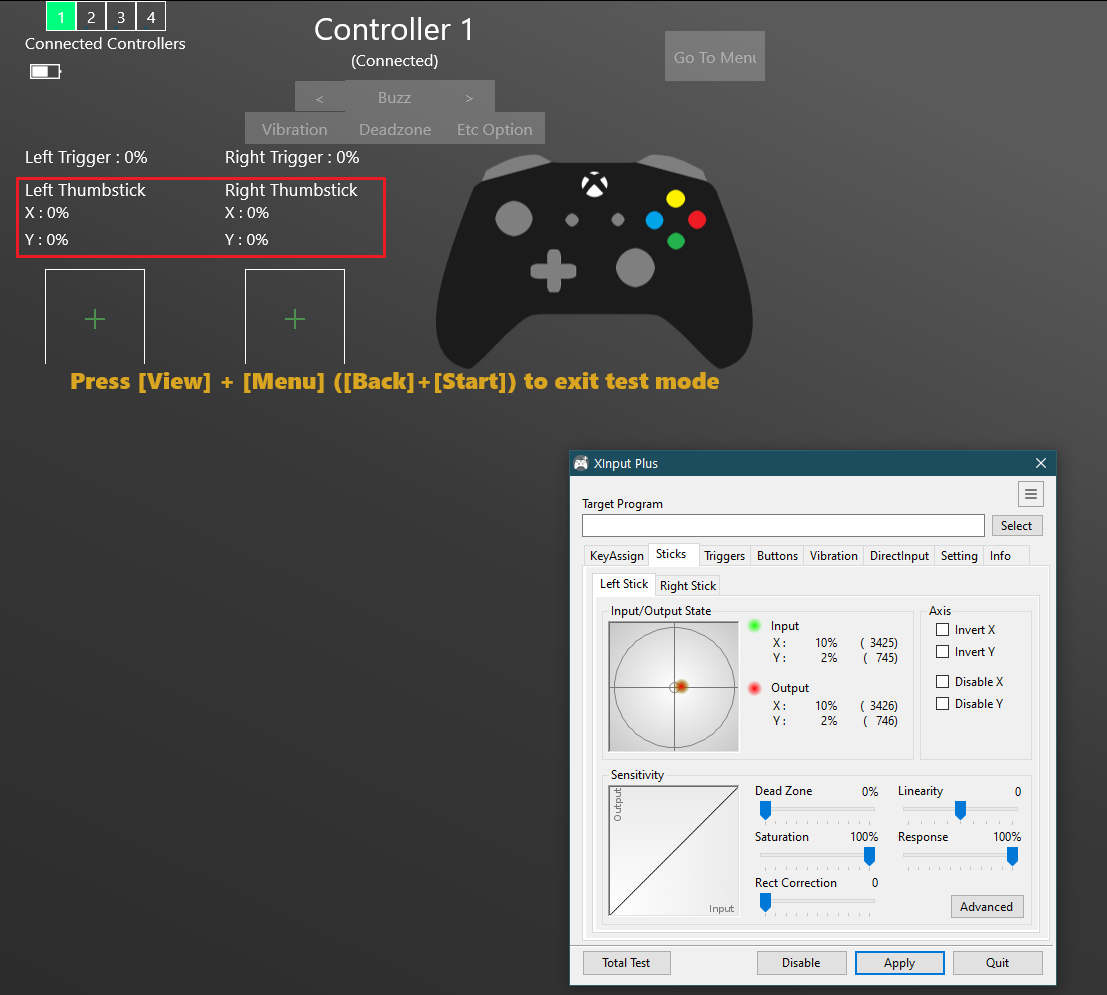The width and height of the screenshot is (1107, 995).
Task: Go to the previous vibration mode arrow
Action: point(320,98)
